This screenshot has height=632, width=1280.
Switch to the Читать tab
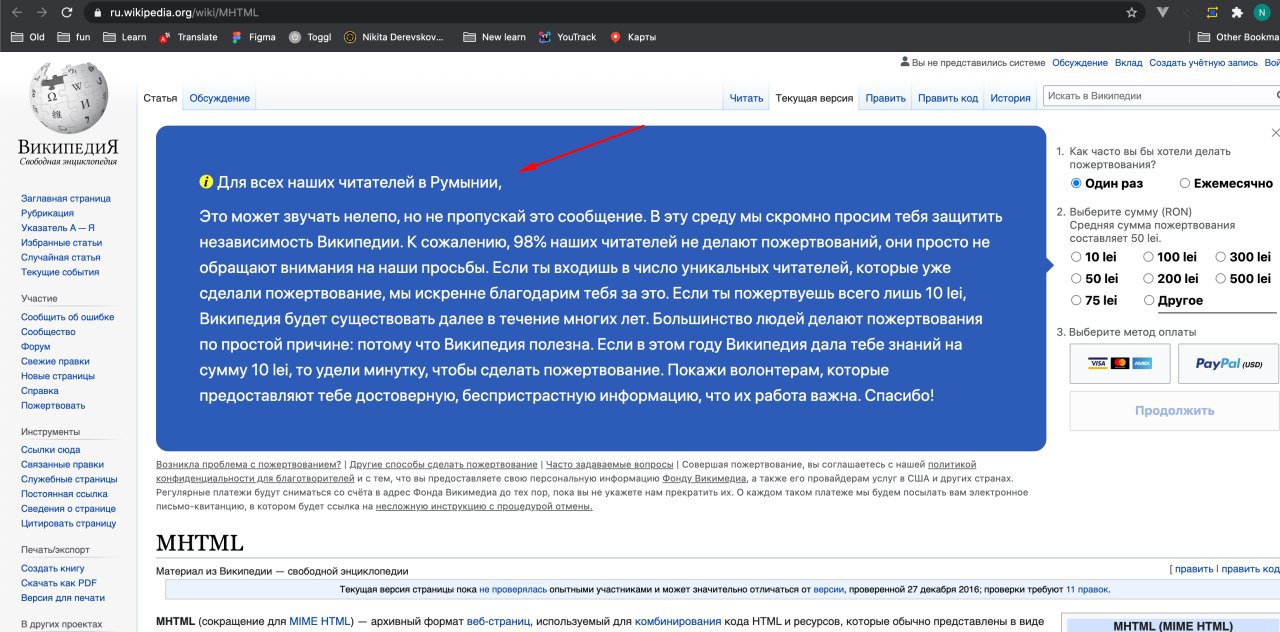[x=746, y=98]
